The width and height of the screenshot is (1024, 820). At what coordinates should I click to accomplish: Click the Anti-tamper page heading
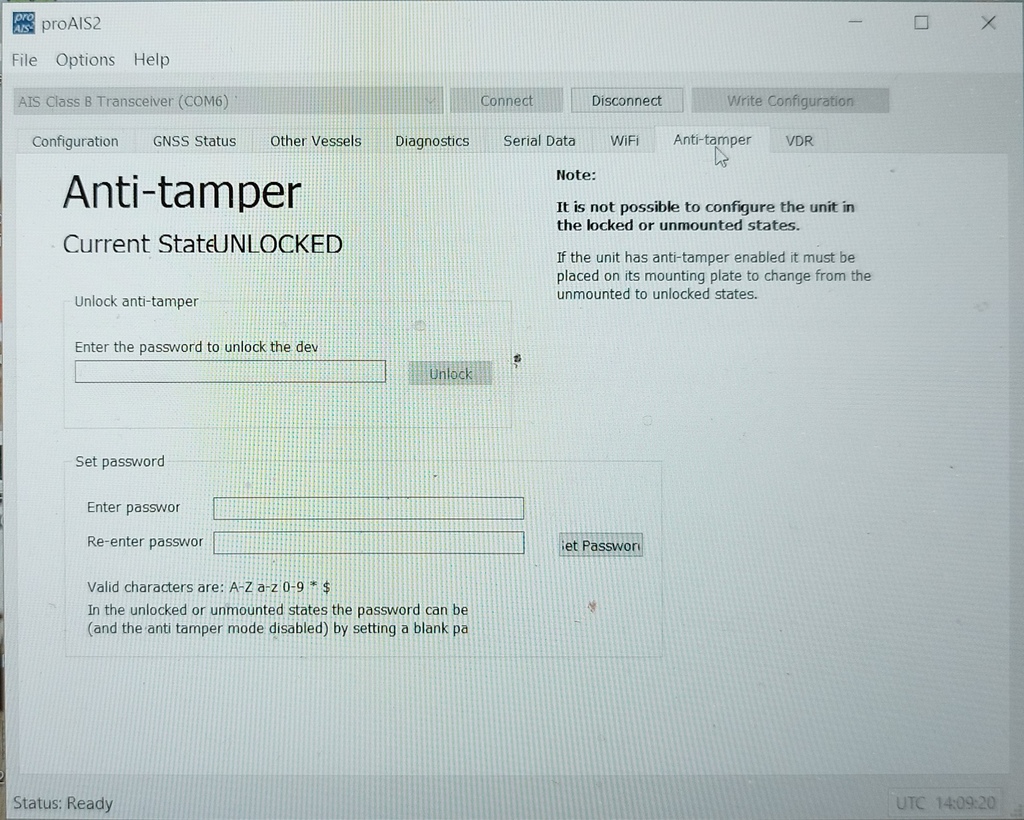click(x=182, y=192)
